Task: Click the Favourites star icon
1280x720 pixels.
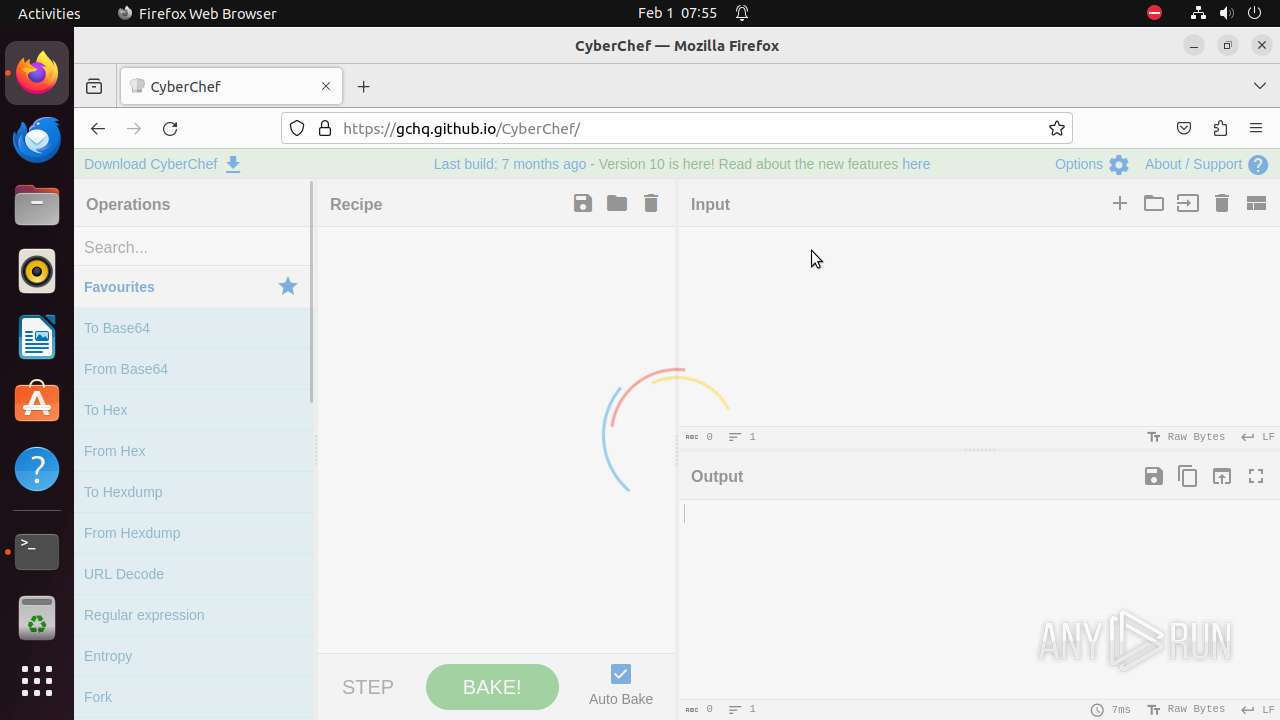Action: pyautogui.click(x=288, y=286)
